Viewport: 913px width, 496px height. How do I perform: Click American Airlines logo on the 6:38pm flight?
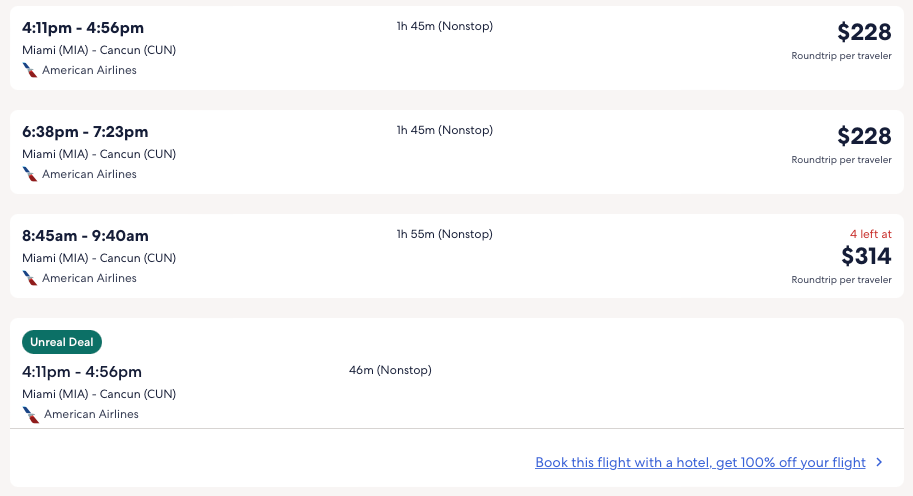[x=30, y=174]
